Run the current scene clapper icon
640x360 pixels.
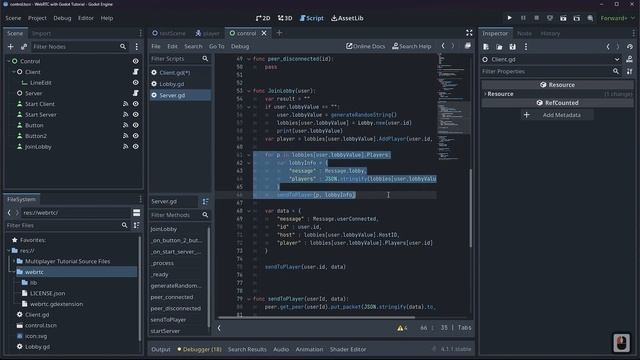coord(563,18)
